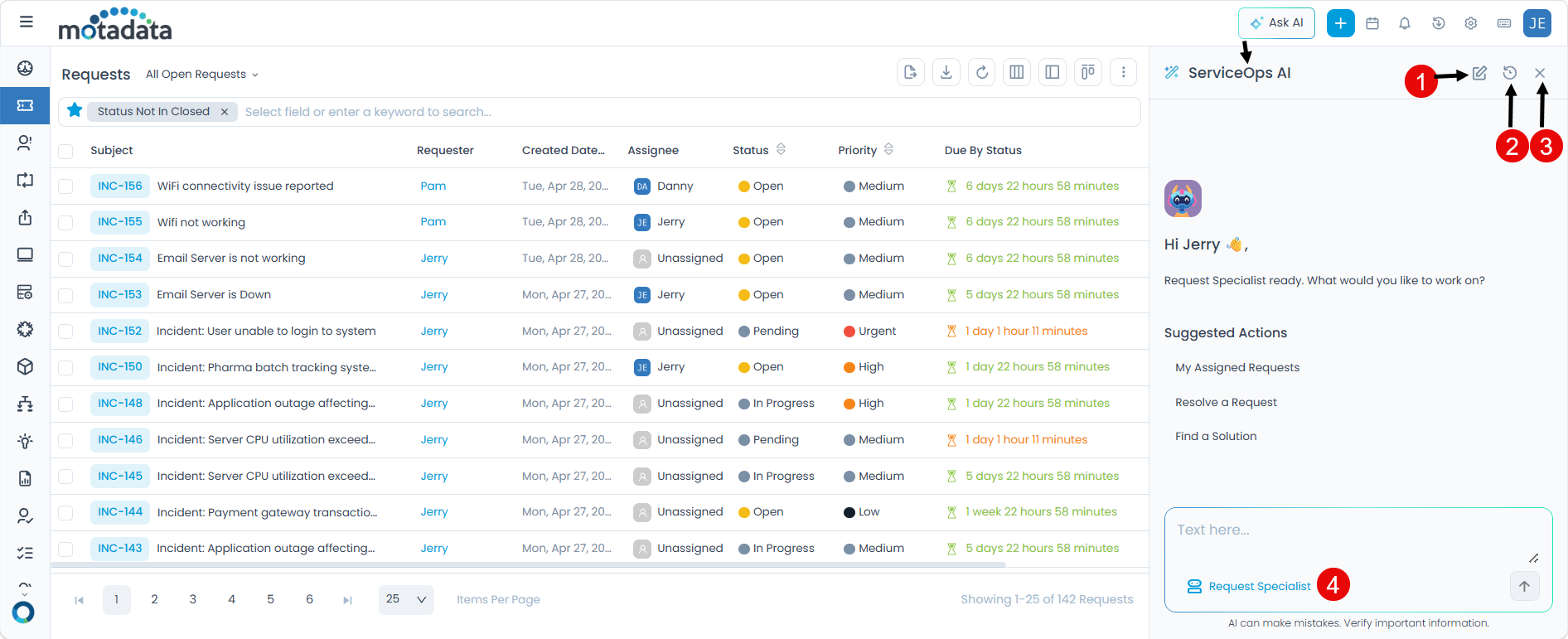Click the blue plus create button
Viewport: 1568px width, 639px height.
click(x=1340, y=23)
